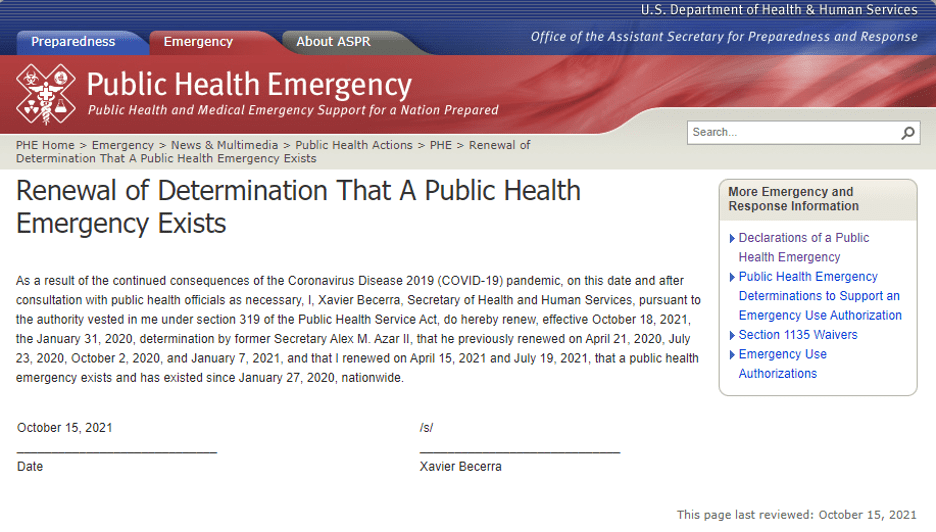Image resolution: width=936 pixels, height=532 pixels.
Task: Open News & Multimedia breadcrumb
Action: pos(224,145)
